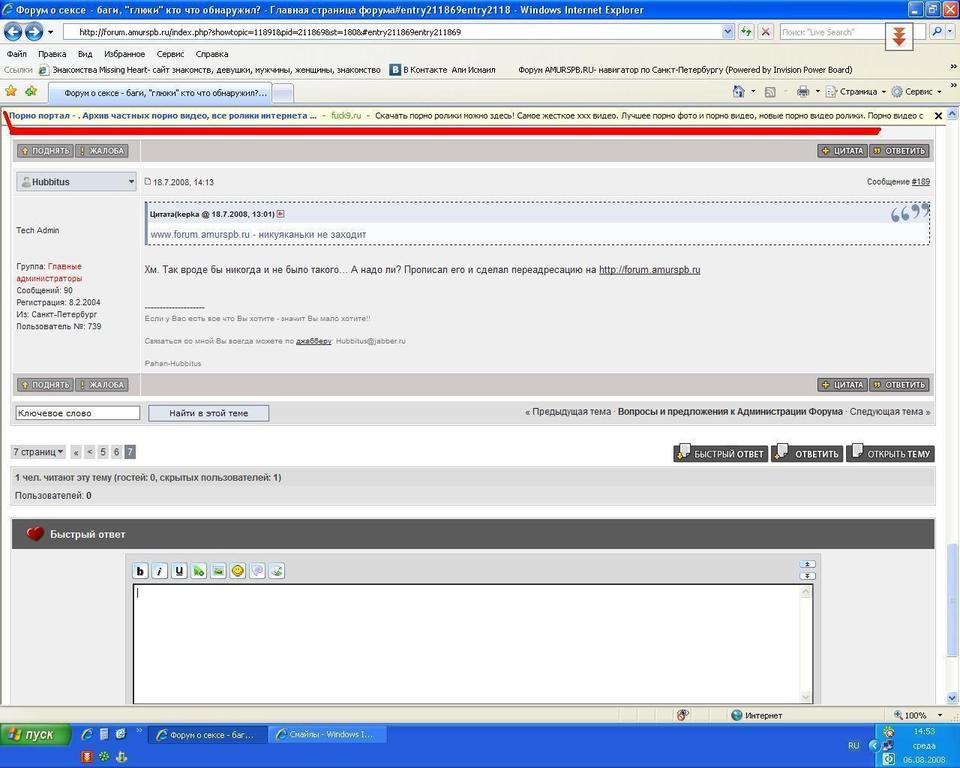Image resolution: width=960 pixels, height=768 pixels.
Task: Open the 'Избранное' menu
Action: [125, 54]
